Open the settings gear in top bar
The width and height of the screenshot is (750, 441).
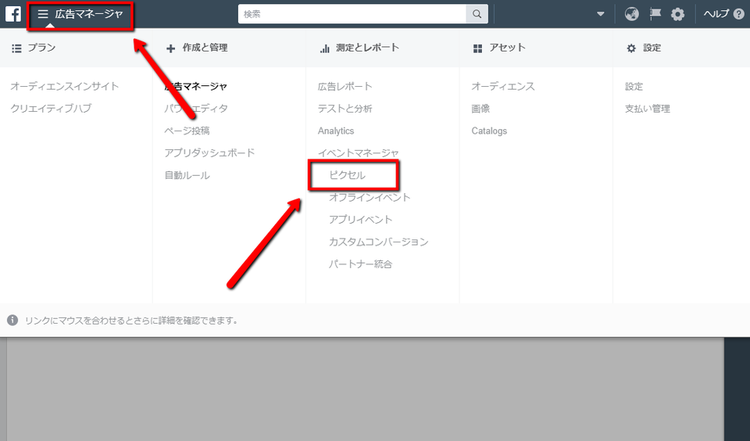click(x=677, y=14)
